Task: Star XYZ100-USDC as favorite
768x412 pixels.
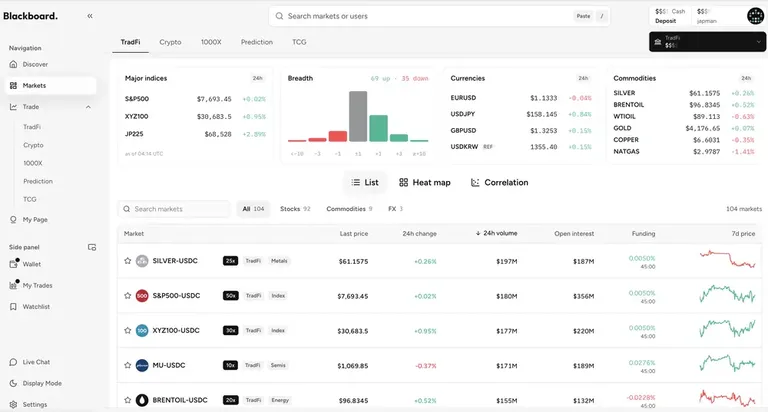Action: 128,331
